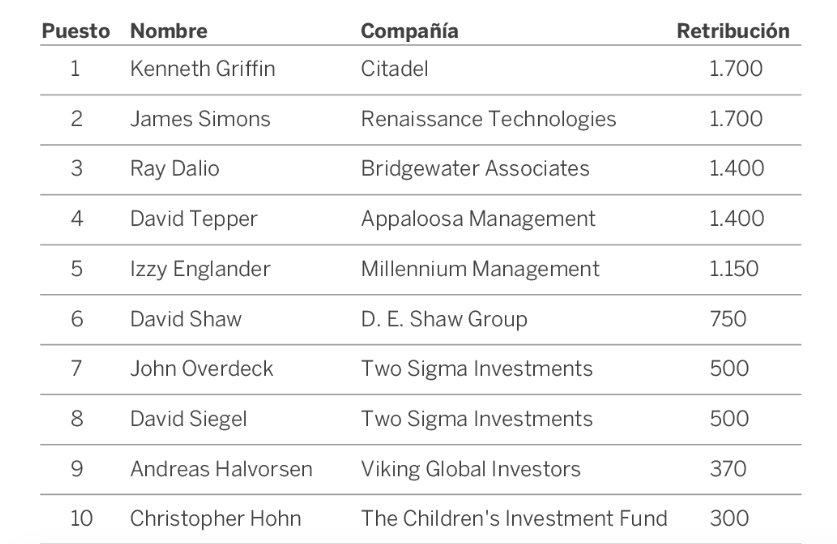Viewport: 837px width, 544px height.
Task: Click the Retribución column header
Action: click(732, 31)
